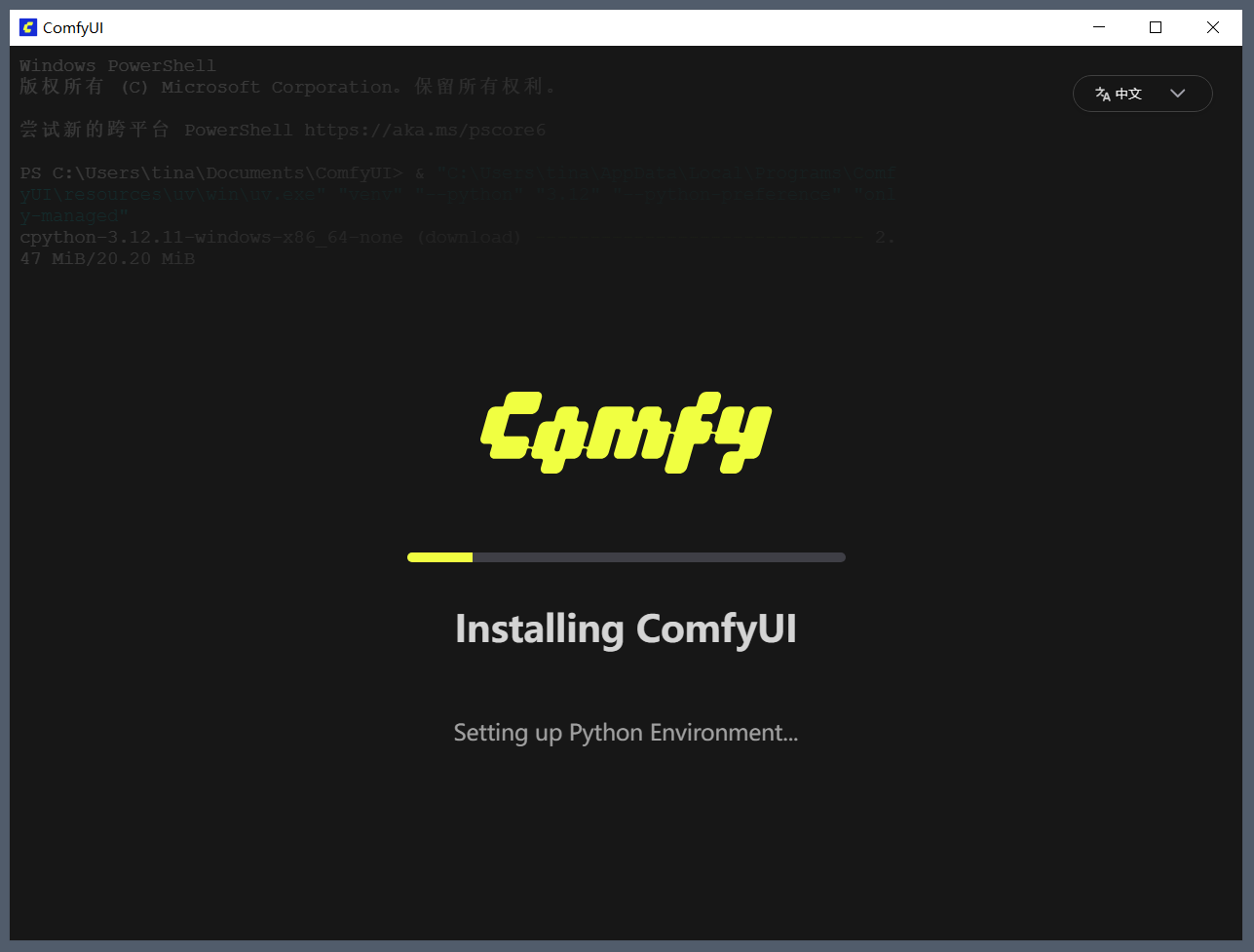
Task: Click the installation progress bar
Action: (627, 557)
